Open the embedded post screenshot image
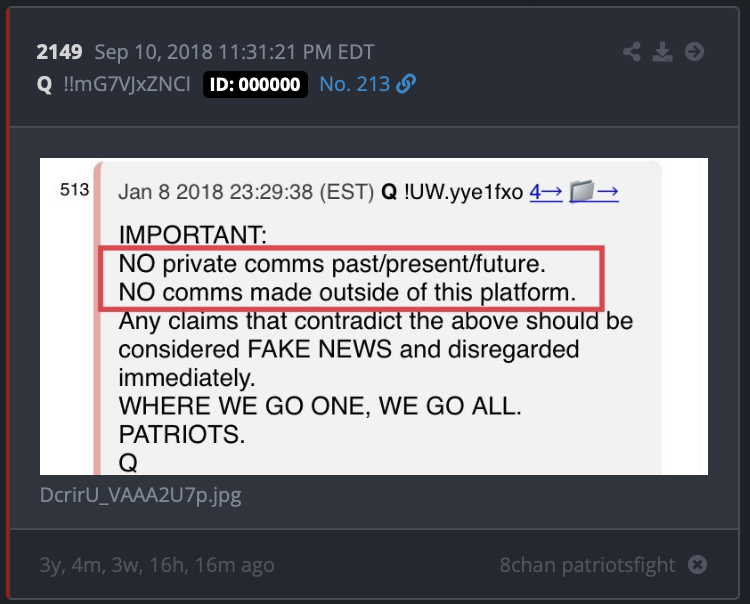 coord(374,316)
